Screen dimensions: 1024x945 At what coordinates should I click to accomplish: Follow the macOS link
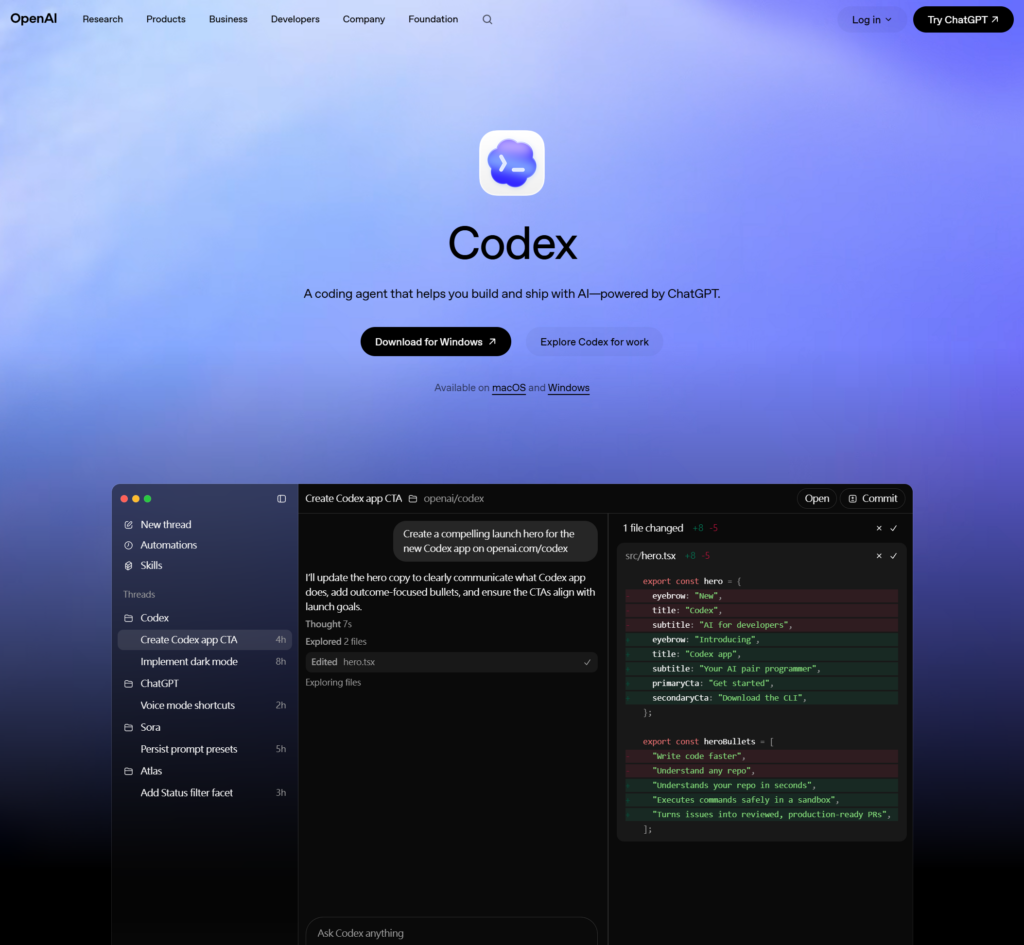coord(509,388)
